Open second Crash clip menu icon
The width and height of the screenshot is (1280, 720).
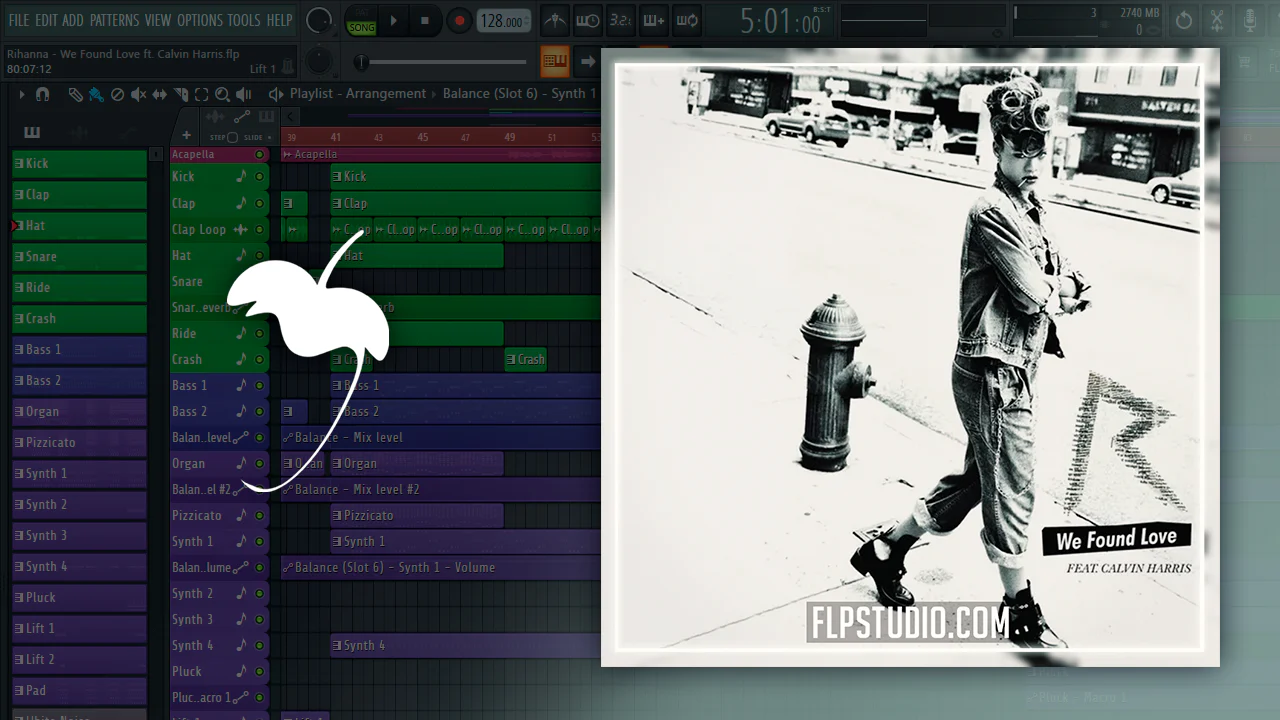coord(511,359)
